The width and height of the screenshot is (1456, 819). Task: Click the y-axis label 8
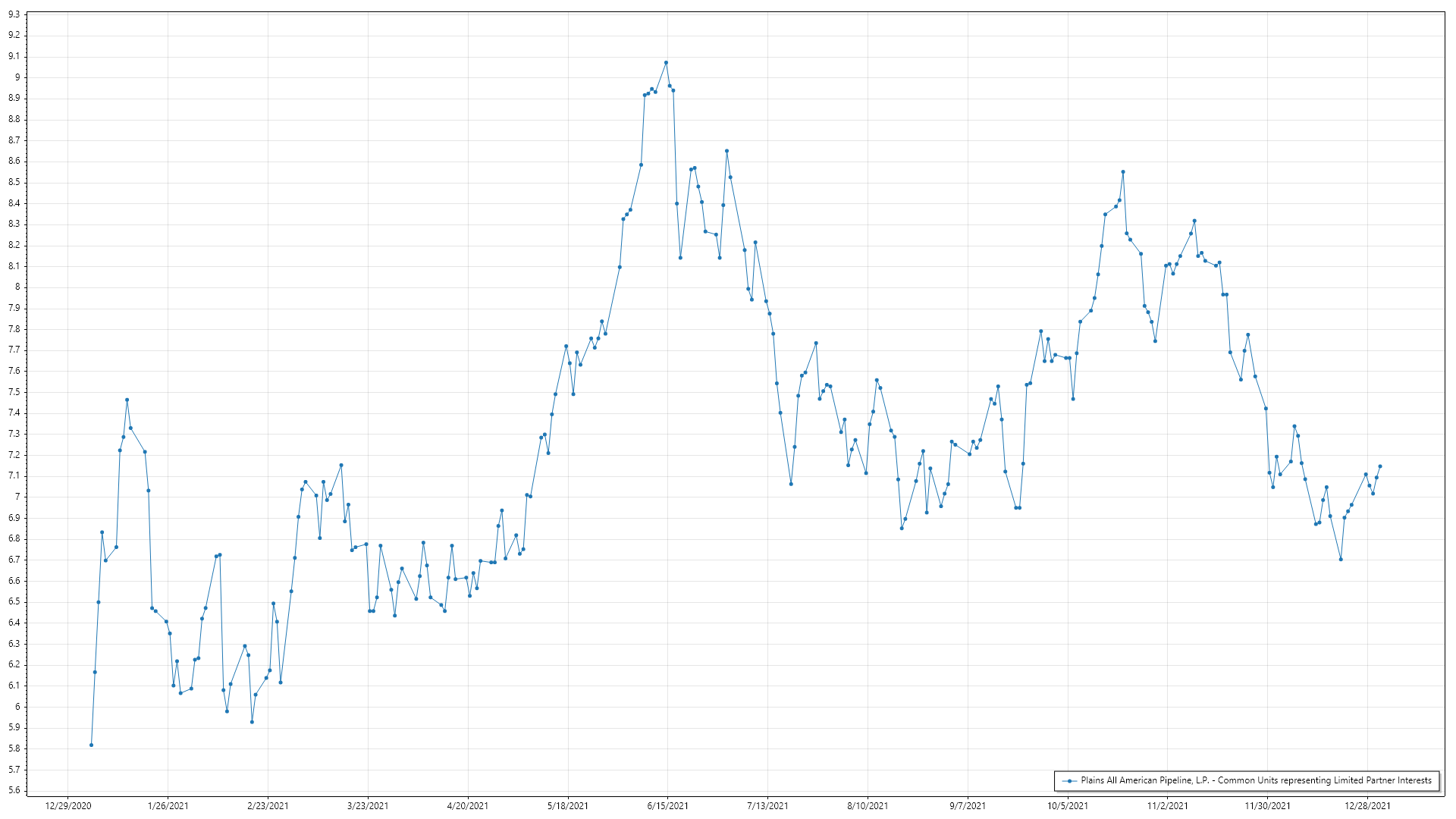(x=17, y=287)
